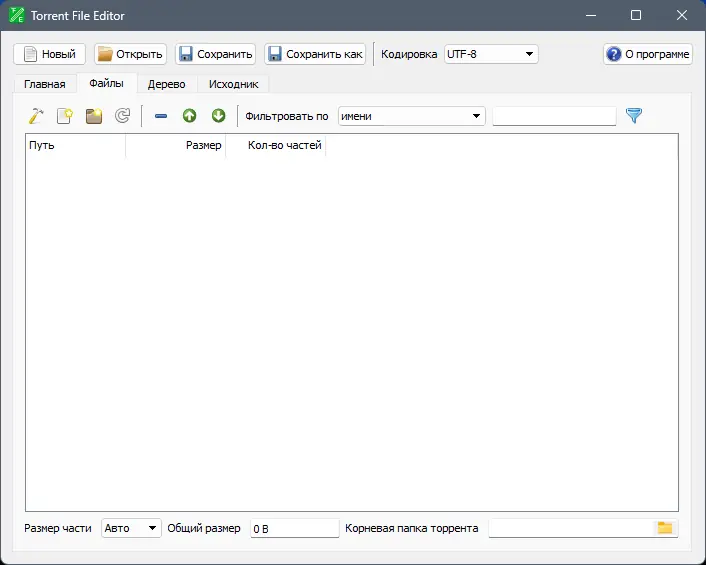Add a new file entry icon
This screenshot has width=706, height=565.
click(65, 116)
